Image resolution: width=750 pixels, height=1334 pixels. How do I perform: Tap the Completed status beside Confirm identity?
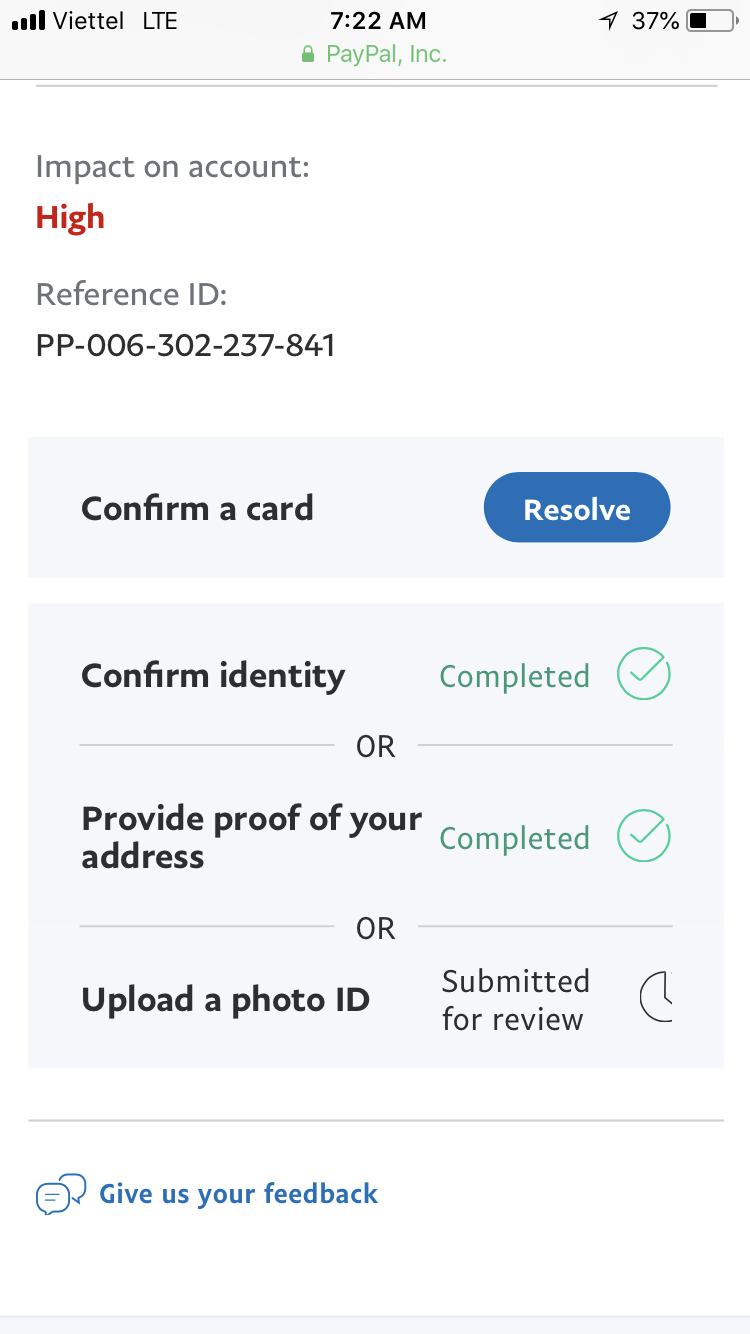[x=514, y=676]
